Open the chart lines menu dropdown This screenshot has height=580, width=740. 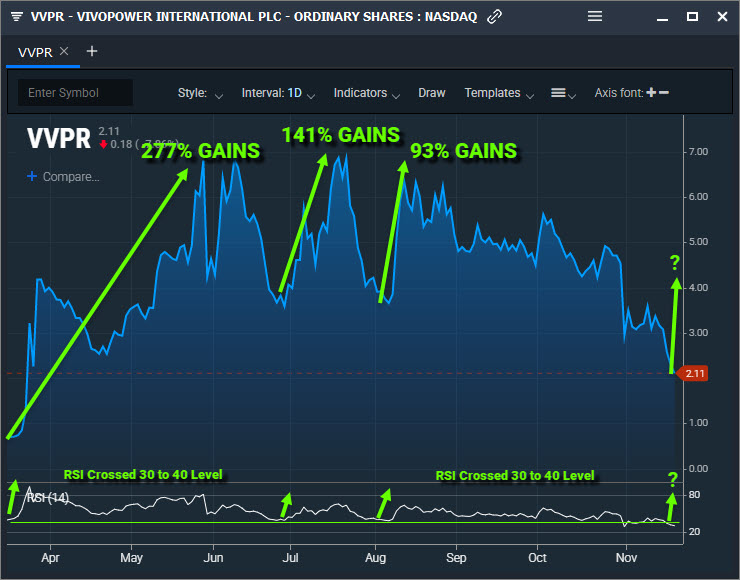coord(564,93)
